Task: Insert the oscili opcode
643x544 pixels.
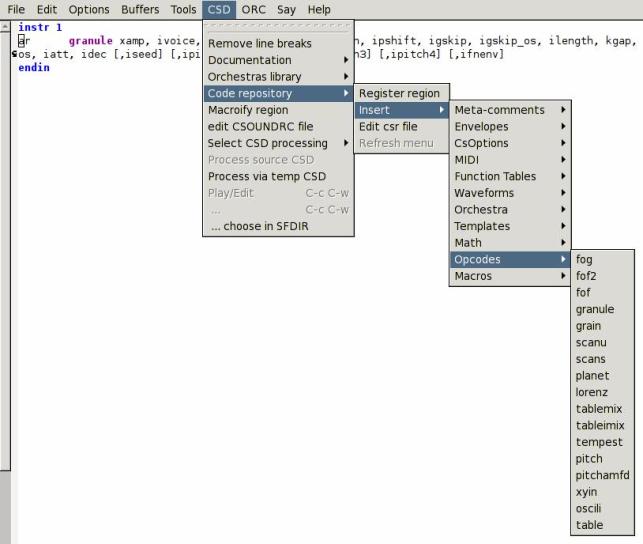Action: [x=602, y=508]
